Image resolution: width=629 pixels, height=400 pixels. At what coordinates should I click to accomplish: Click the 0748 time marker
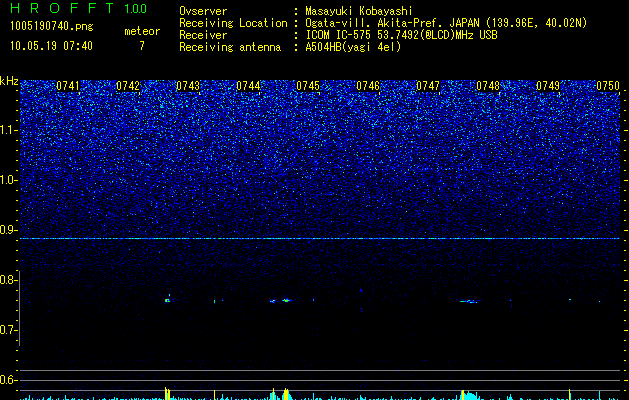[x=488, y=86]
